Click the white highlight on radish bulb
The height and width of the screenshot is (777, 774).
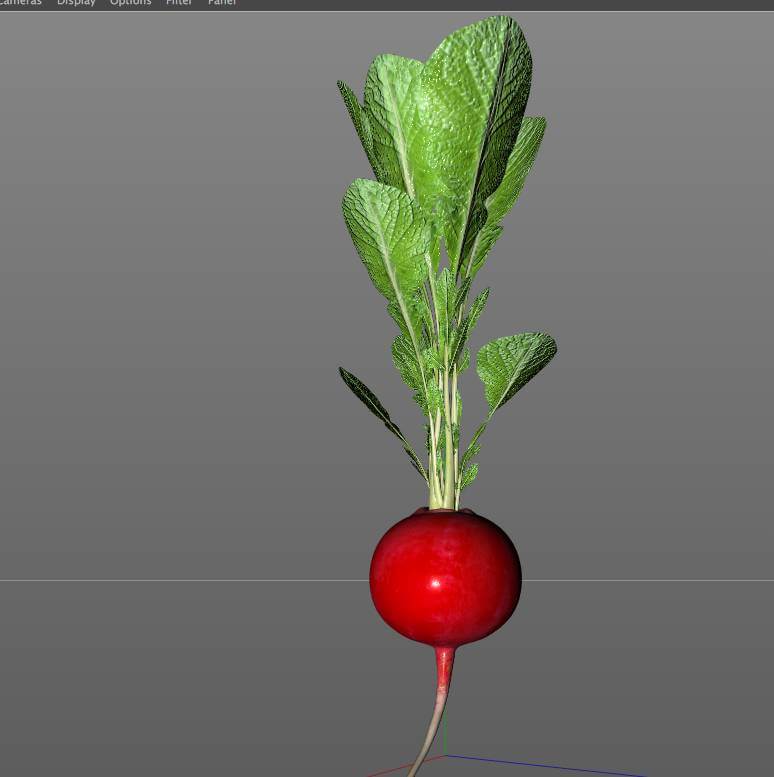click(435, 582)
